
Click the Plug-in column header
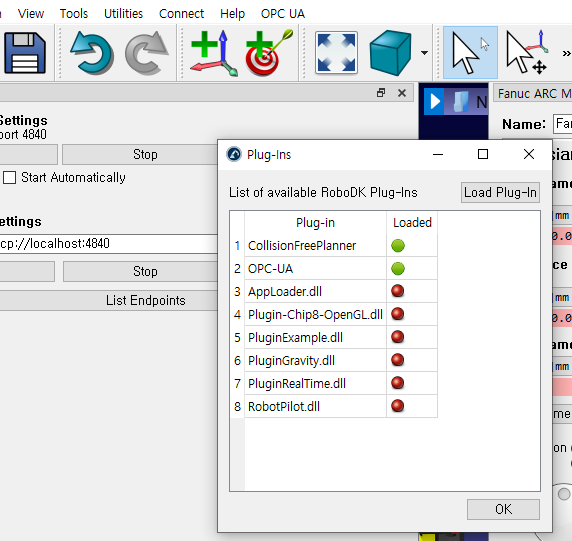pyautogui.click(x=315, y=223)
